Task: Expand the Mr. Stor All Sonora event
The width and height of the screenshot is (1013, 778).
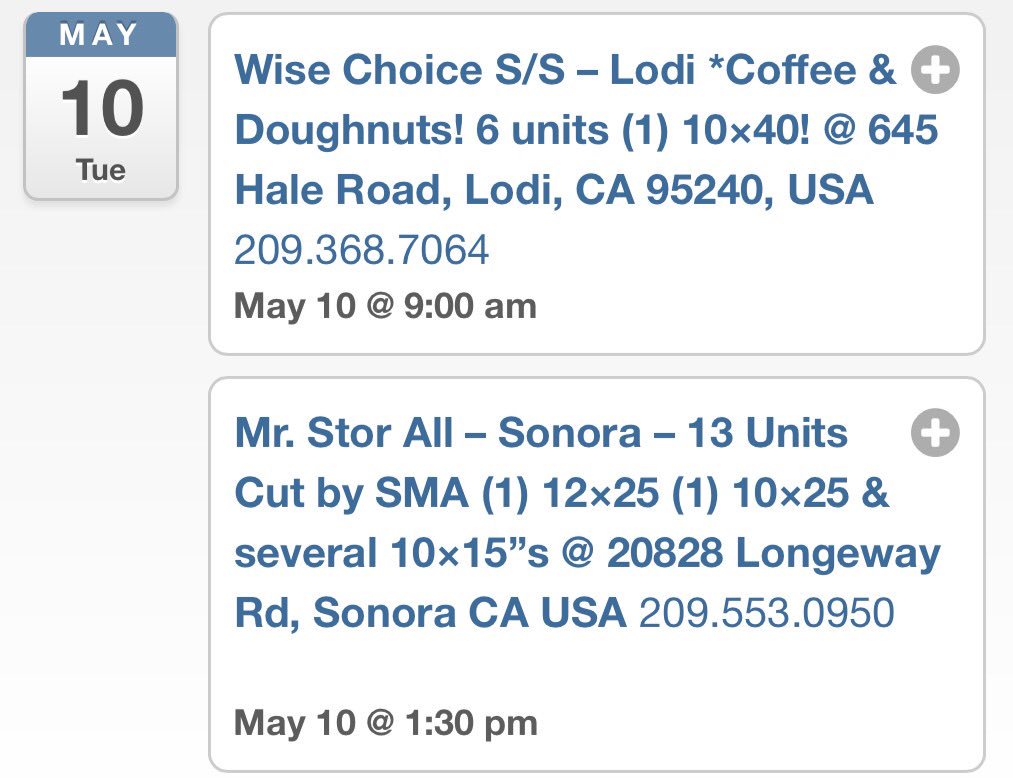Action: [x=935, y=433]
